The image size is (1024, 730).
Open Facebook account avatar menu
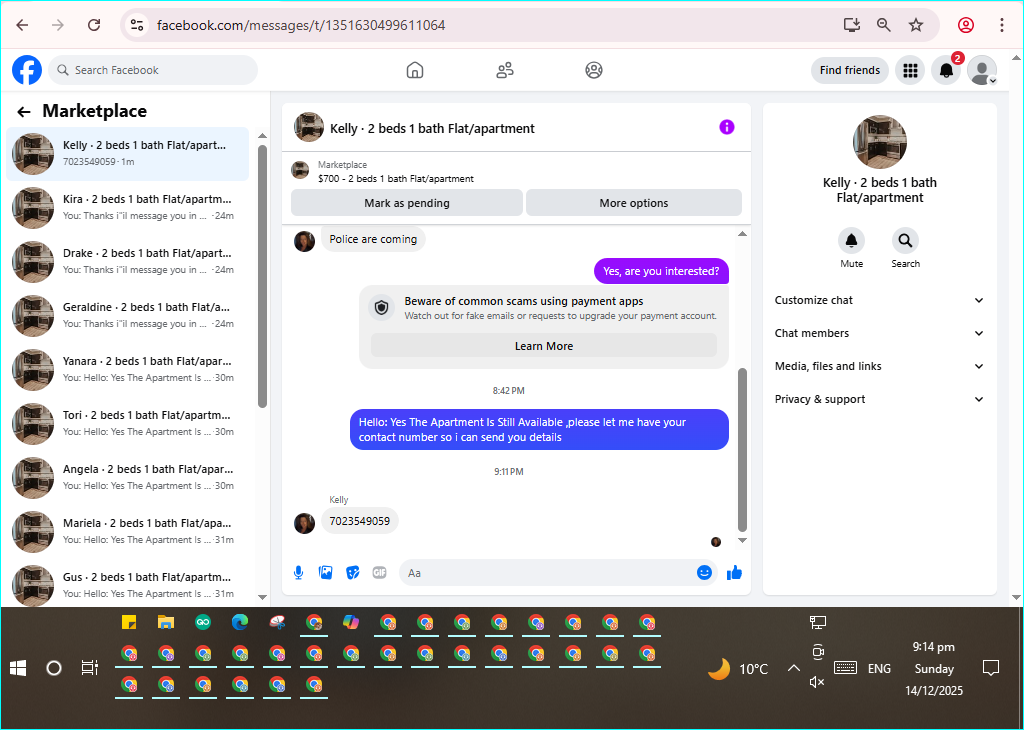982,70
